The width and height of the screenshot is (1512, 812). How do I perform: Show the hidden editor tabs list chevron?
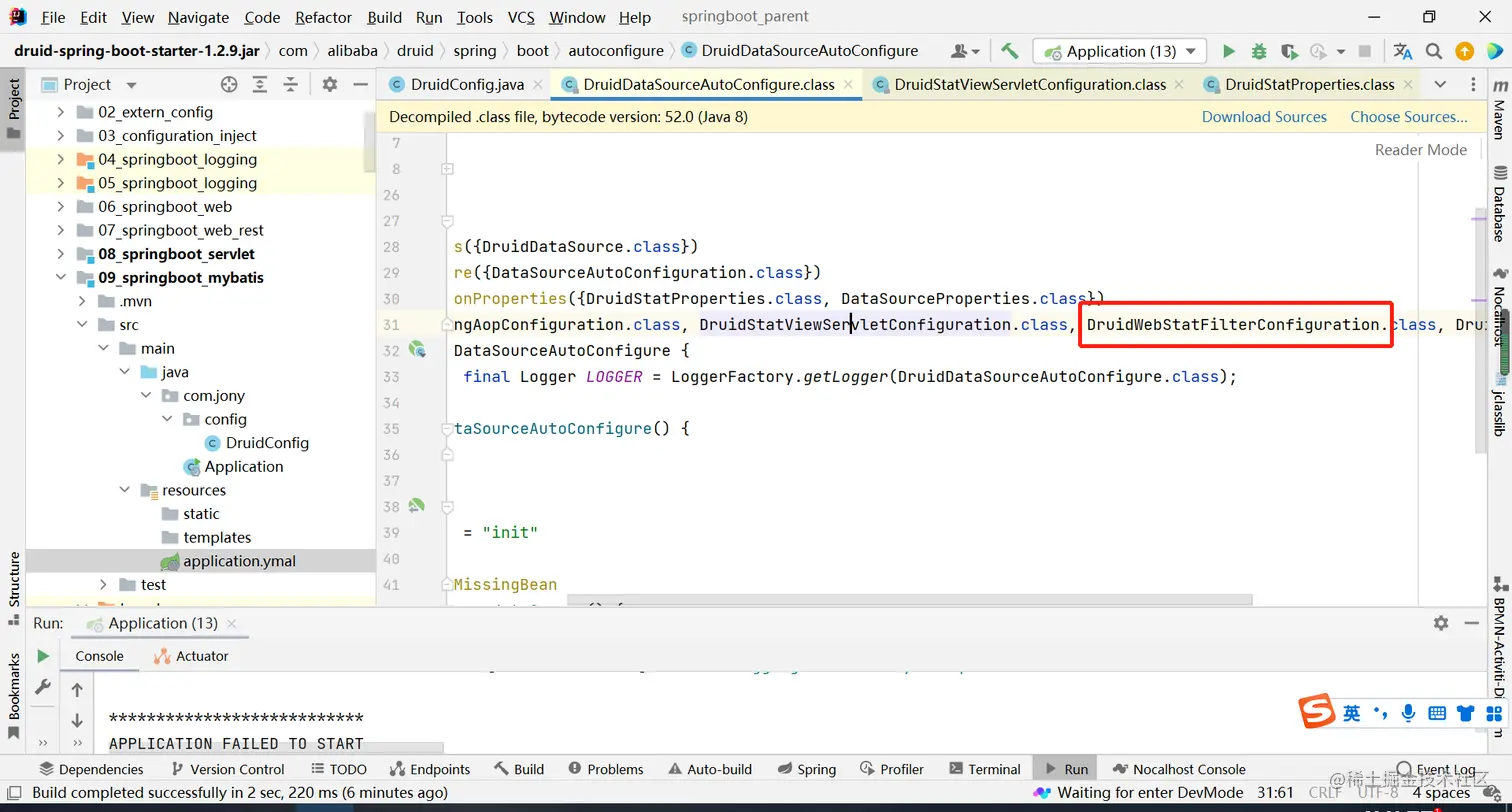point(1440,85)
